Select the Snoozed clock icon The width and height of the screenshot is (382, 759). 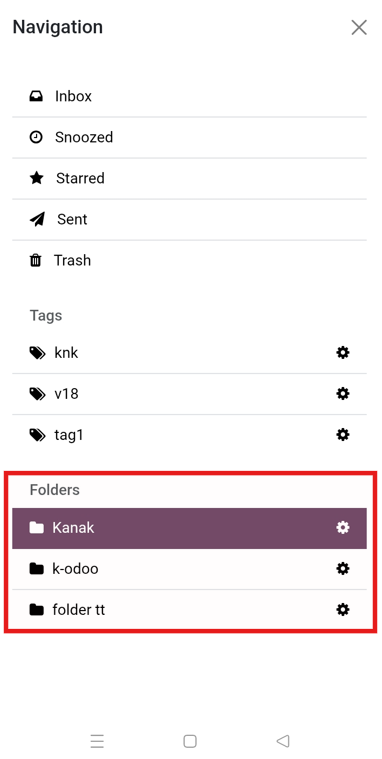tap(36, 137)
